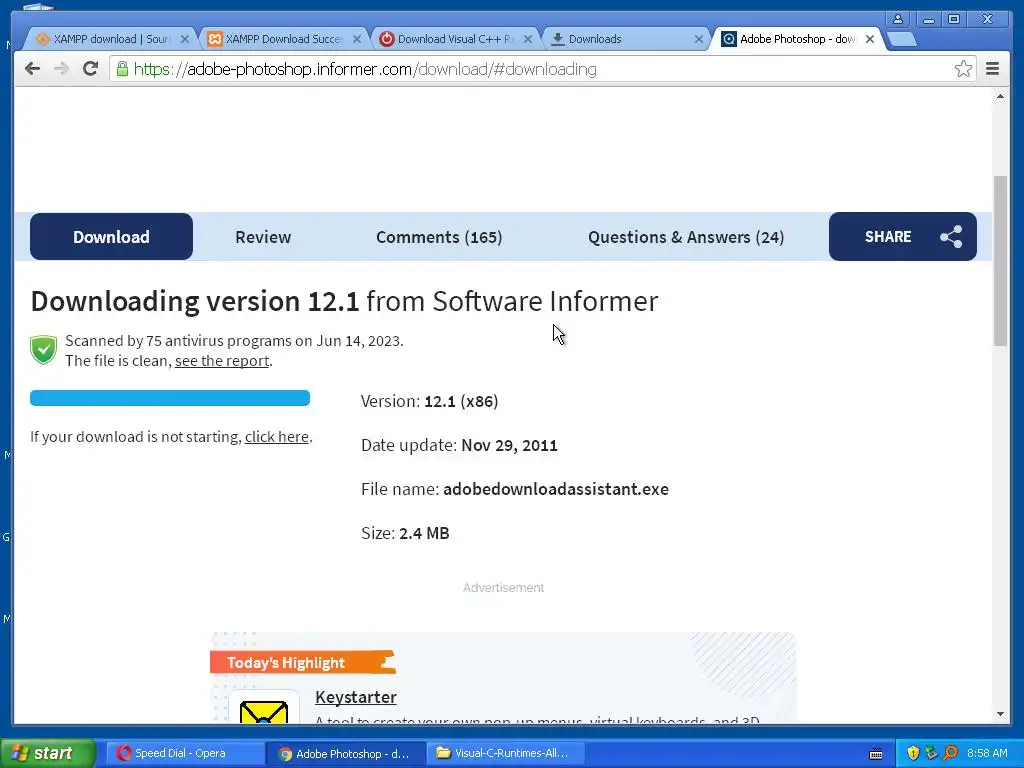The image size is (1024, 768).
Task: Switch to Speed Dial - Opera taskbar window
Action: [x=185, y=753]
